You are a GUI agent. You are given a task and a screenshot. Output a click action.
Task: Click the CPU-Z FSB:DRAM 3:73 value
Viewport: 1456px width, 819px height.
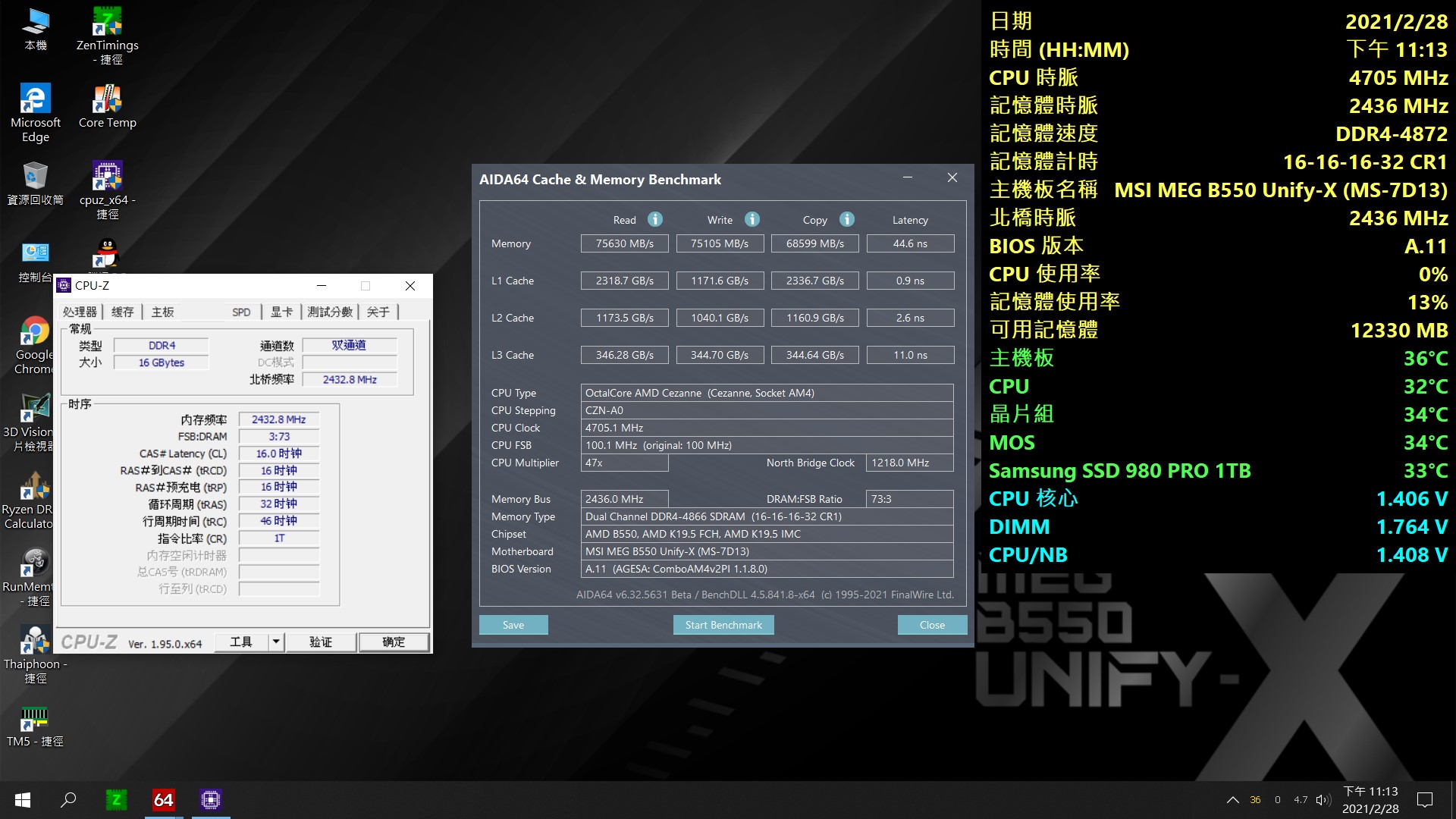[278, 436]
